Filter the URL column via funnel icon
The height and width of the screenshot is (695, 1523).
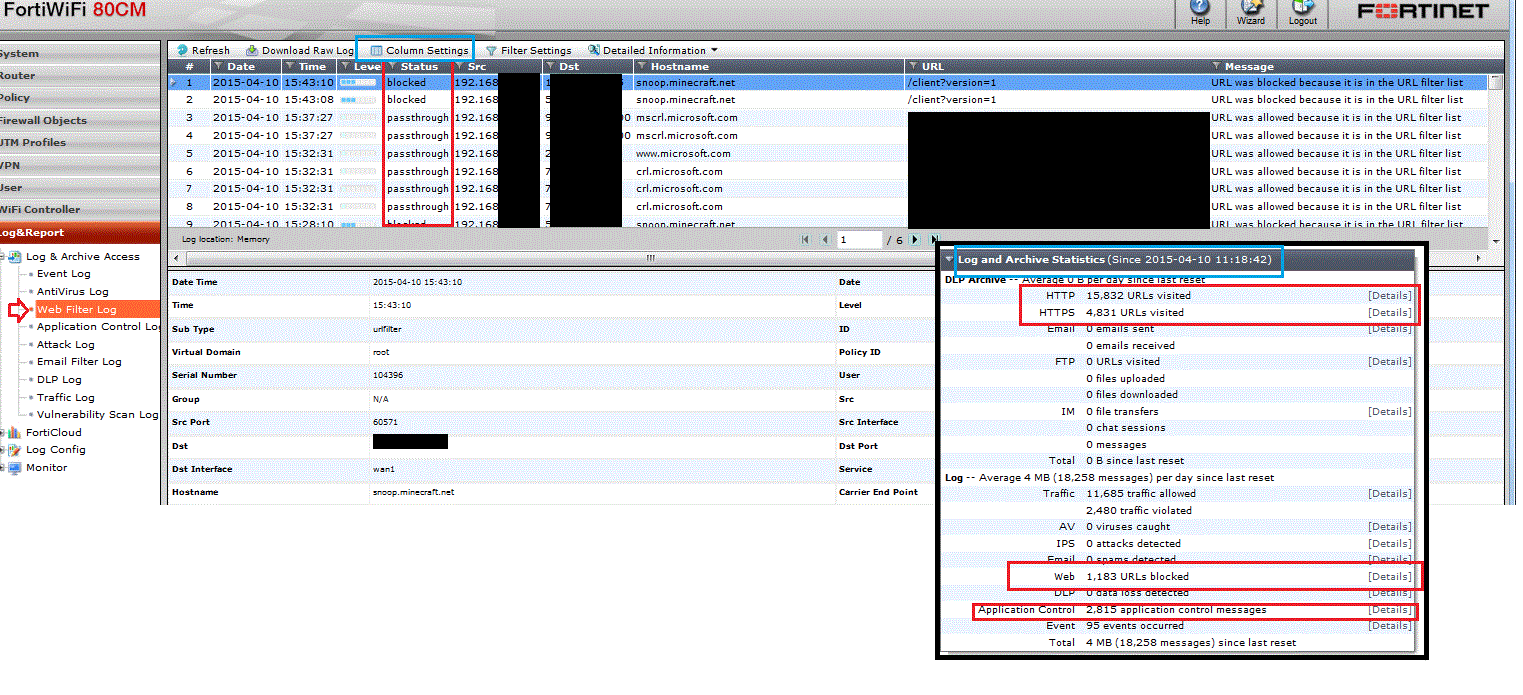913,66
